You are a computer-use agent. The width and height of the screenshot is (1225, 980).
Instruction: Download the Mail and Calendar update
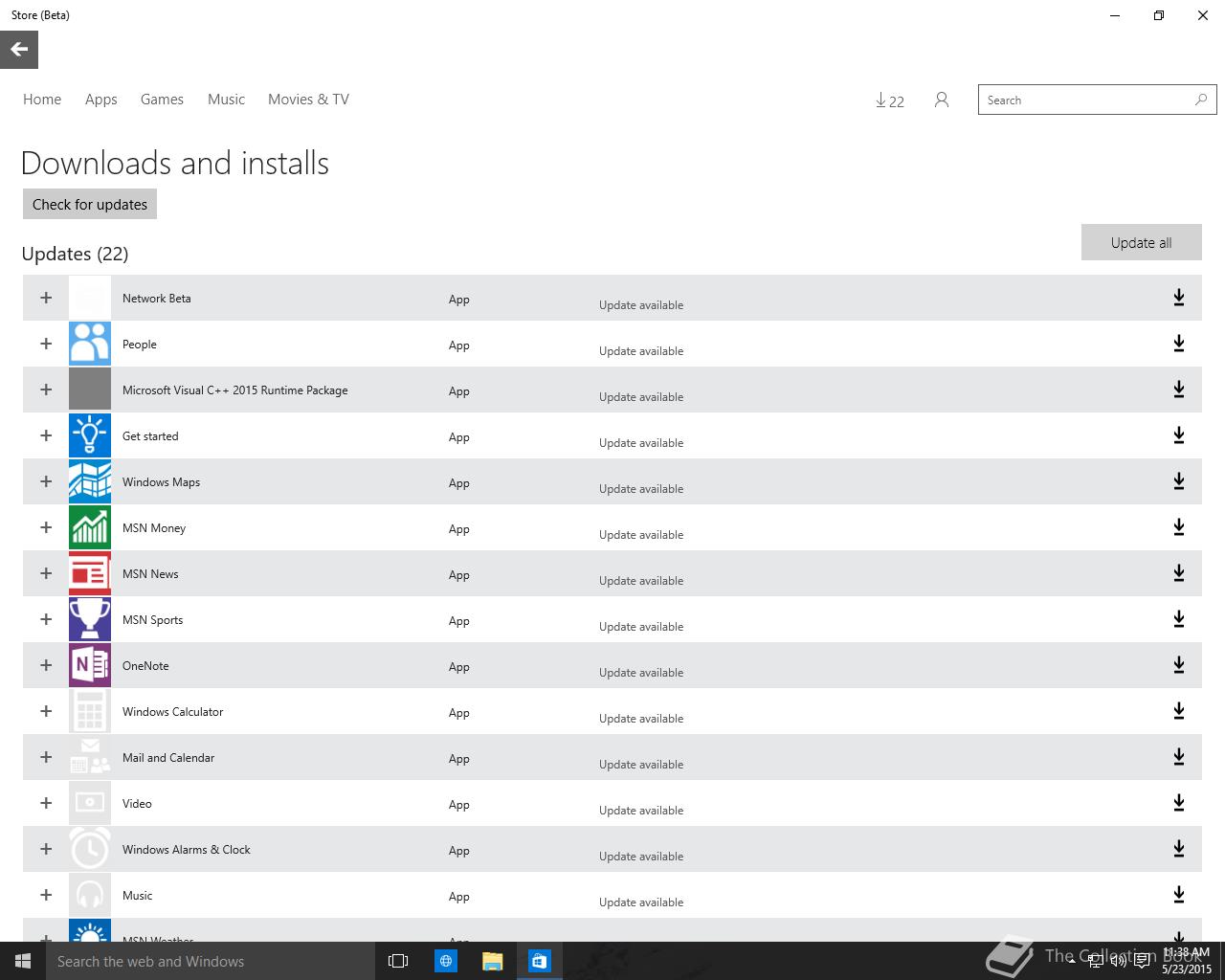pyautogui.click(x=1179, y=757)
